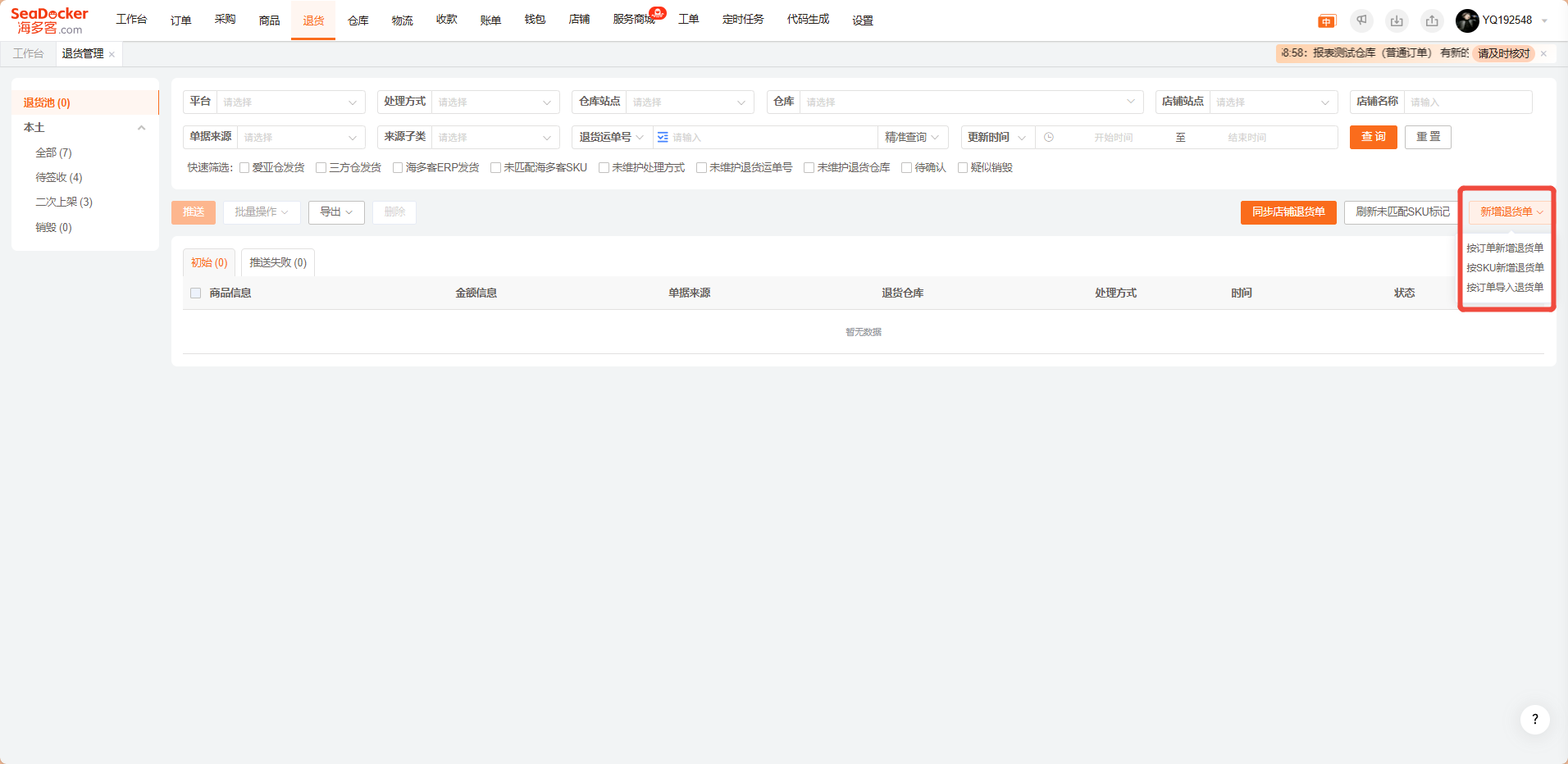
Task: Open the 批量操作 dropdown
Action: point(262,212)
